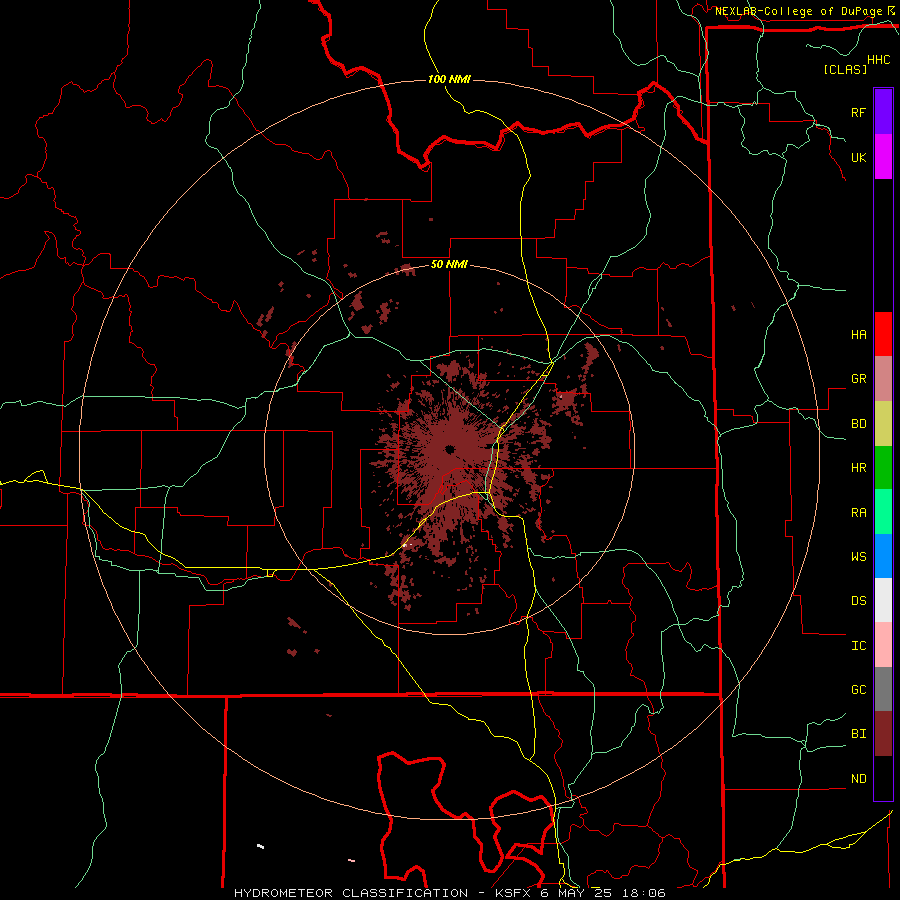Click the UK magenta legend color swatch
The image size is (900, 900).
(883, 156)
